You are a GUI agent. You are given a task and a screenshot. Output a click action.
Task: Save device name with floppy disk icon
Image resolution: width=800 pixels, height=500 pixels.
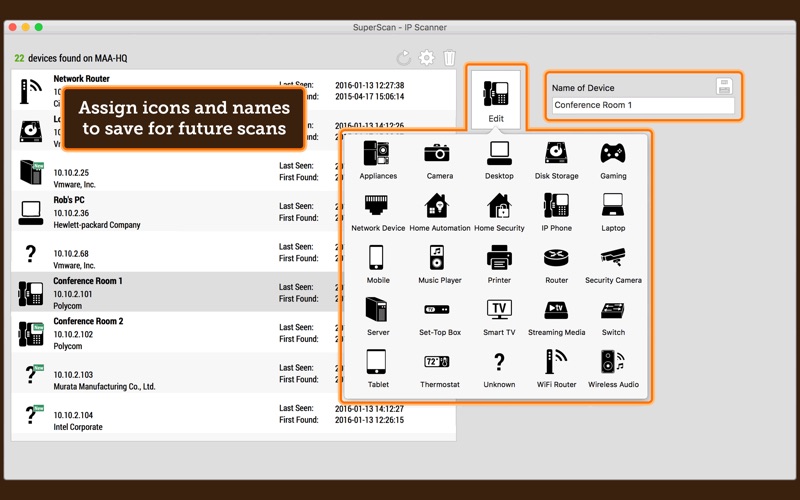pos(724,87)
